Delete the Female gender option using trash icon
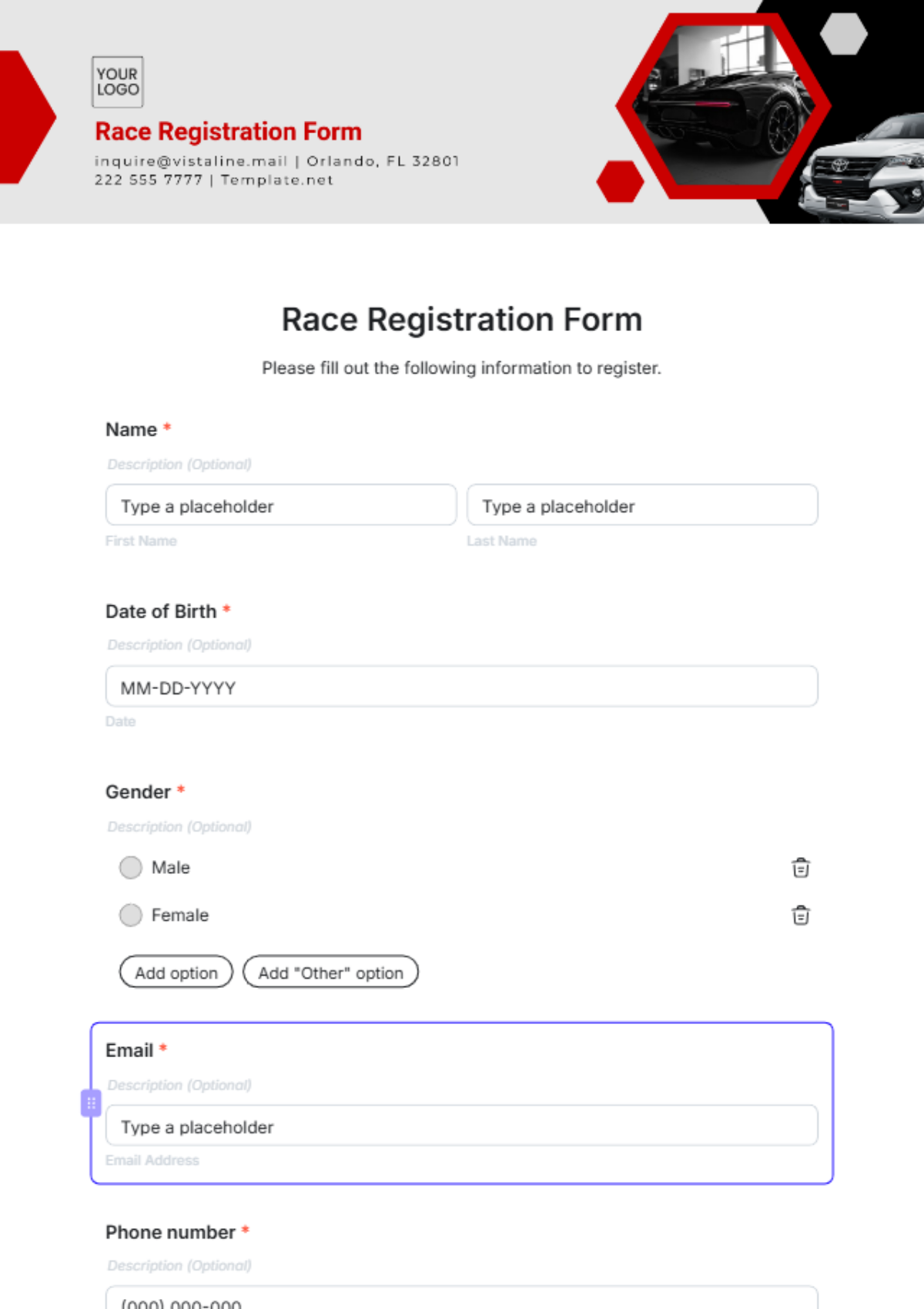 coord(801,915)
